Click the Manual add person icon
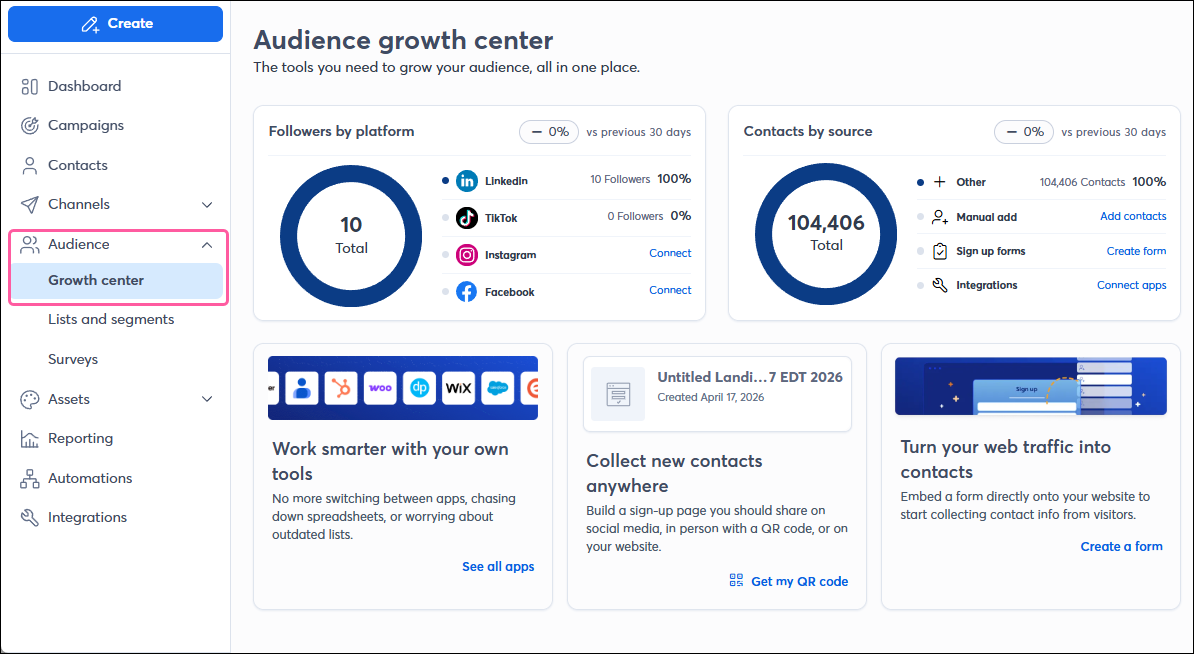 pos(940,217)
